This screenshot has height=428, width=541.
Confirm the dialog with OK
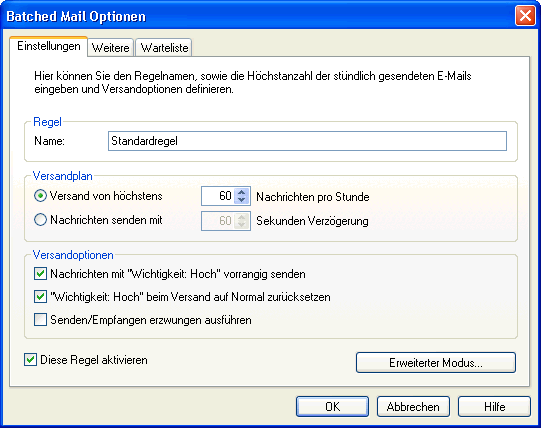332,407
